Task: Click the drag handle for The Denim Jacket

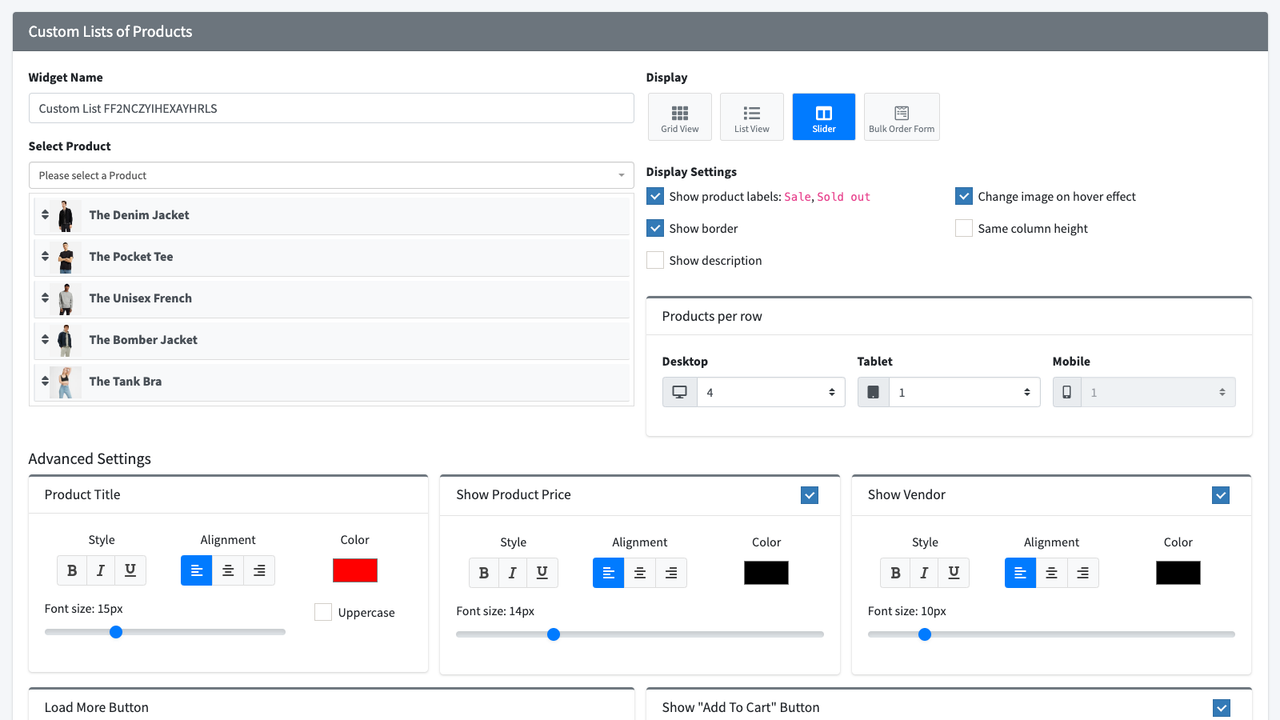Action: tap(44, 215)
